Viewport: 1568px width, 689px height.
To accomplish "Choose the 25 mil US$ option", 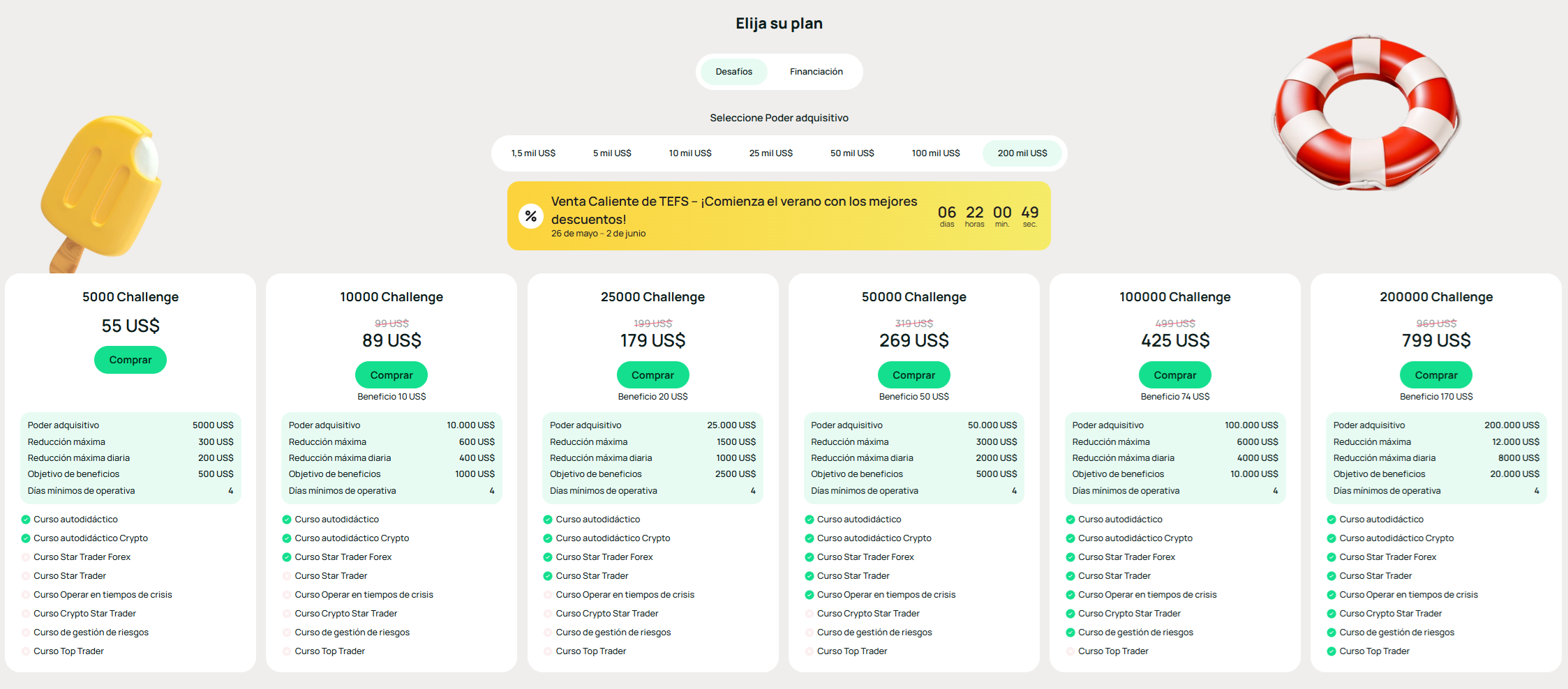I will point(770,153).
